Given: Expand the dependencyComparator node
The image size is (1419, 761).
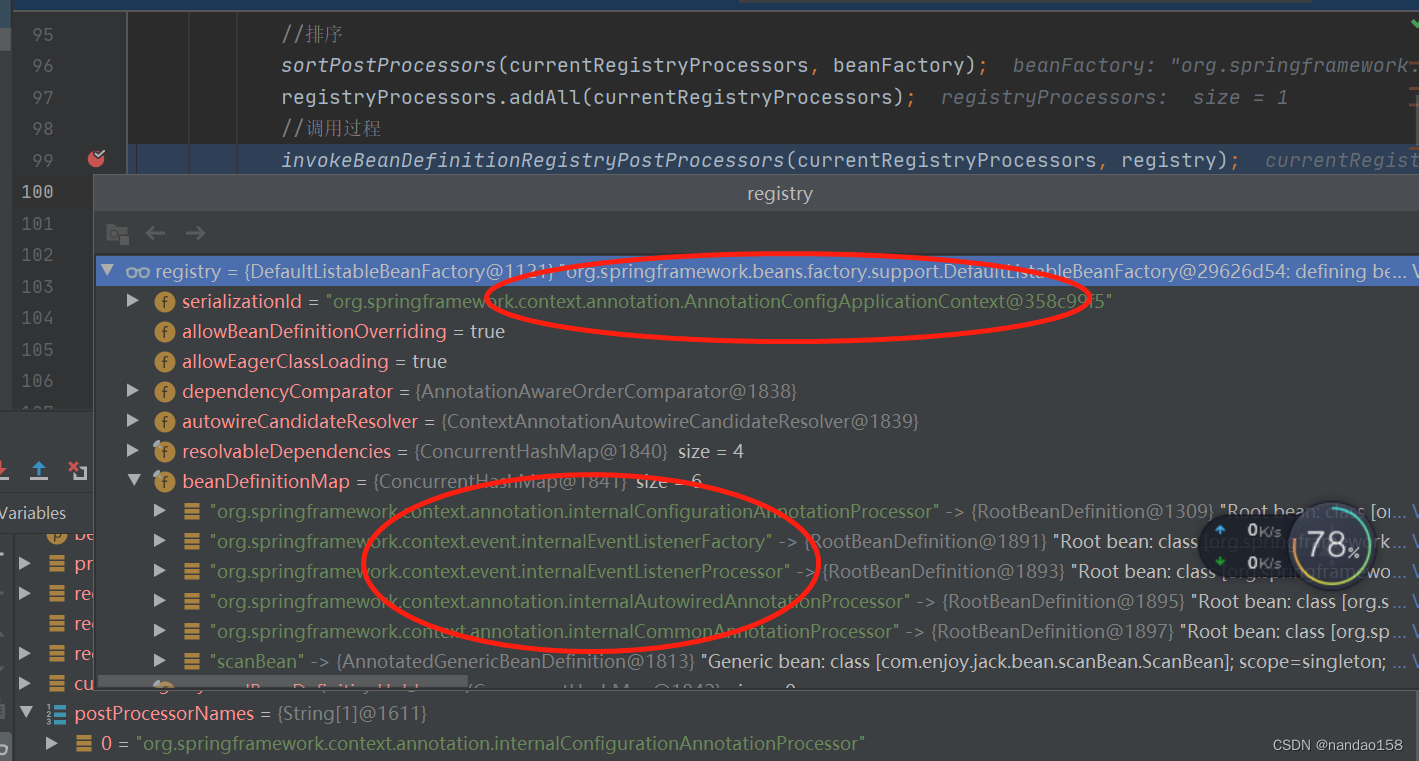Looking at the screenshot, I should (132, 391).
